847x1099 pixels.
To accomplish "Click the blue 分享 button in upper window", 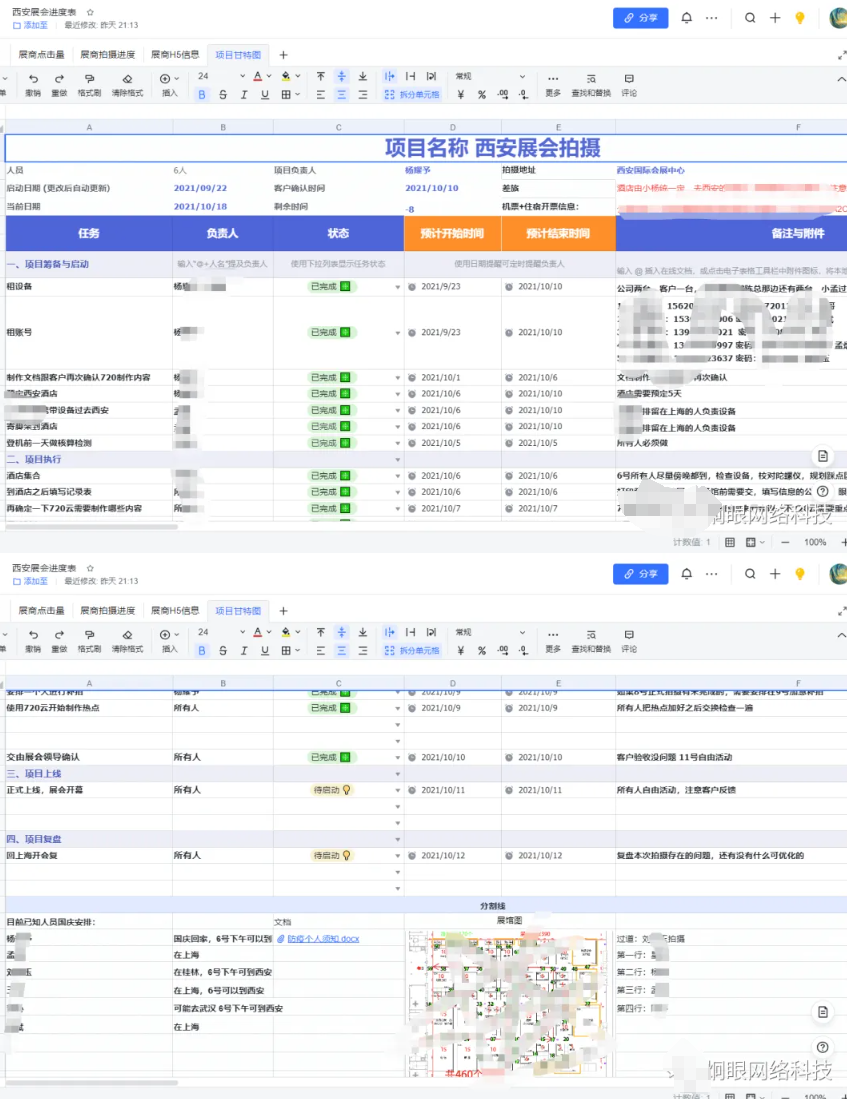I will tap(640, 18).
